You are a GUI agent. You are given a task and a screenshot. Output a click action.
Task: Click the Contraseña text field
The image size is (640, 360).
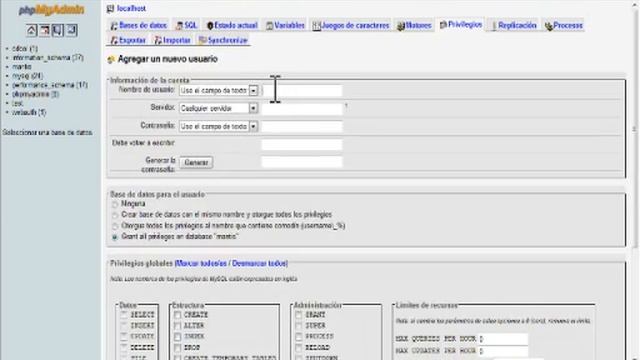click(302, 127)
